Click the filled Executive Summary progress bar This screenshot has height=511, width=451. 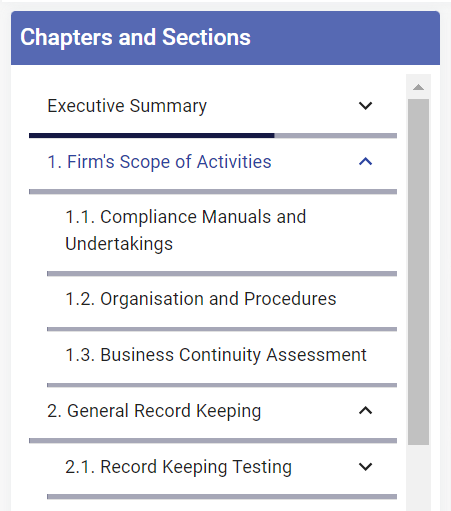click(152, 136)
